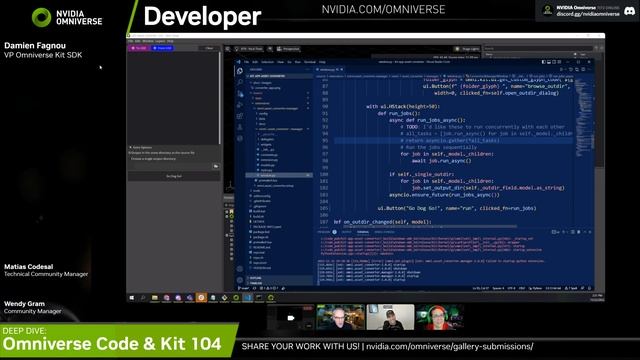Image resolution: width=640 pixels, height=360 pixels.
Task: Open Run and Debug in VS Code activity bar
Action: [x=240, y=105]
